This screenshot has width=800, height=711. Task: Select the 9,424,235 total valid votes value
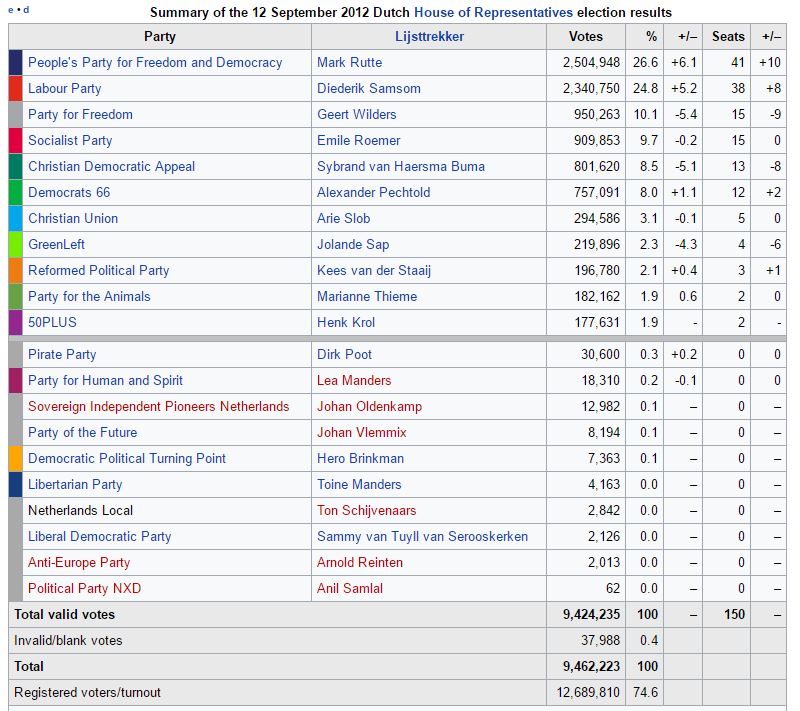point(591,615)
